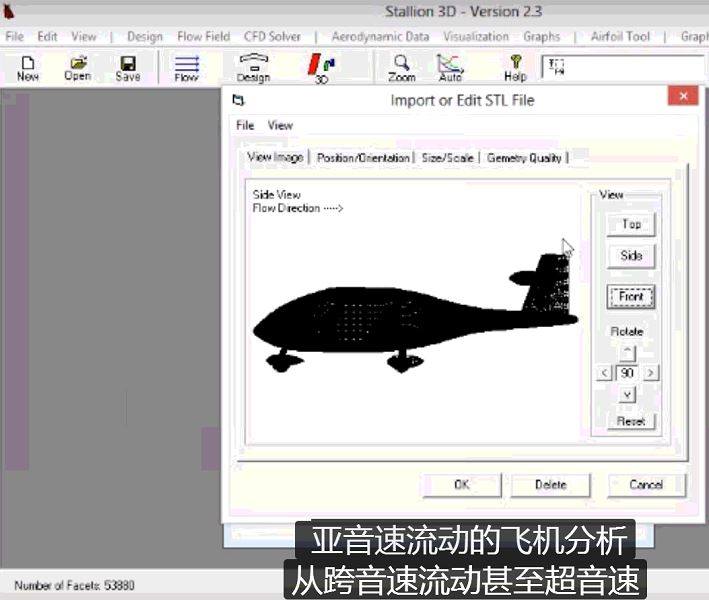The image size is (709, 600).
Task: Click the rotation angle field showing 90
Action: point(627,373)
